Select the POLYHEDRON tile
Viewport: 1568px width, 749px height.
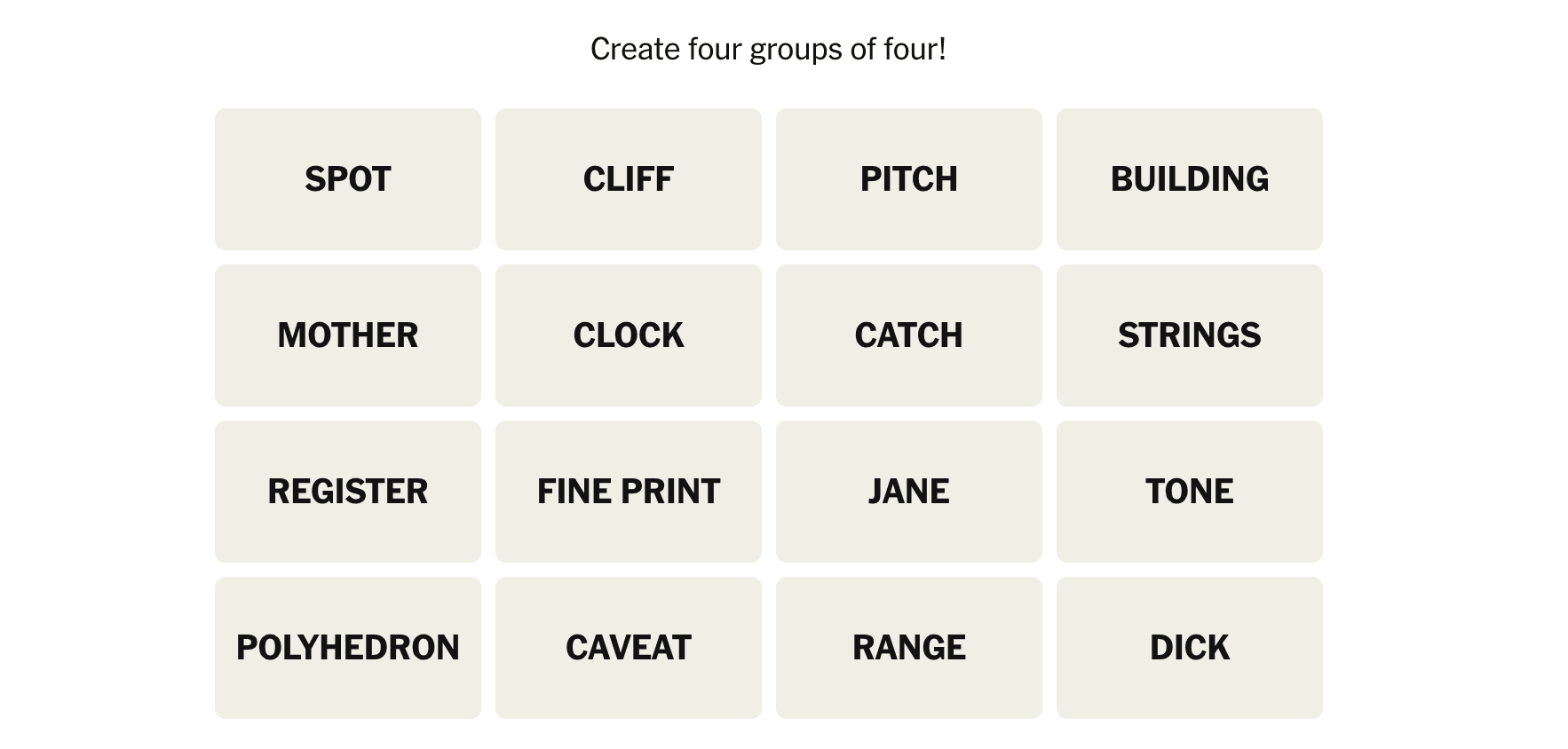(x=347, y=648)
